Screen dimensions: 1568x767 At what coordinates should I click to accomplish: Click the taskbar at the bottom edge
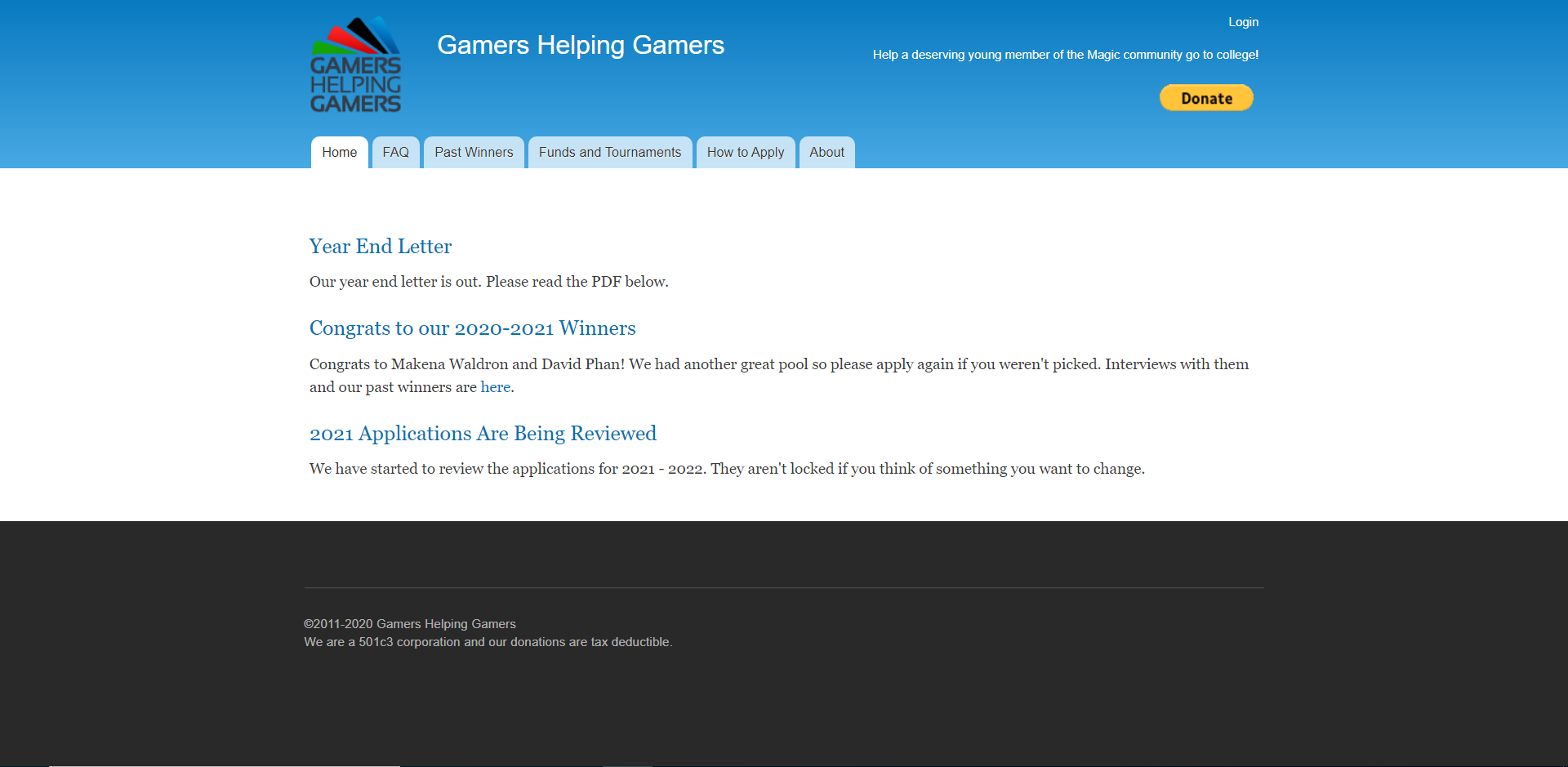click(784, 764)
